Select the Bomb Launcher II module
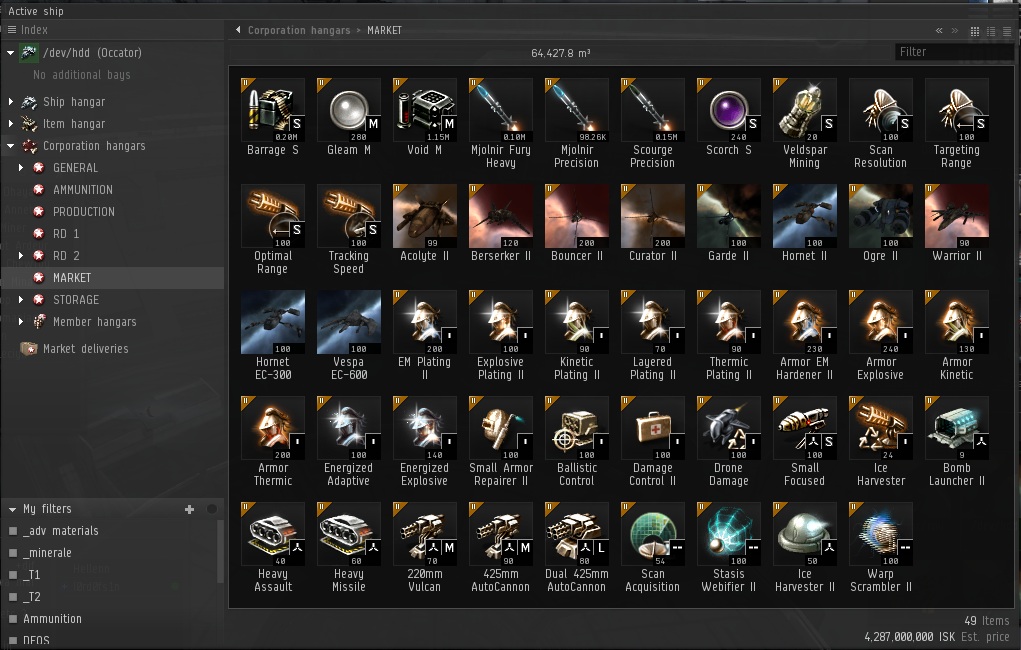 pyautogui.click(x=957, y=442)
